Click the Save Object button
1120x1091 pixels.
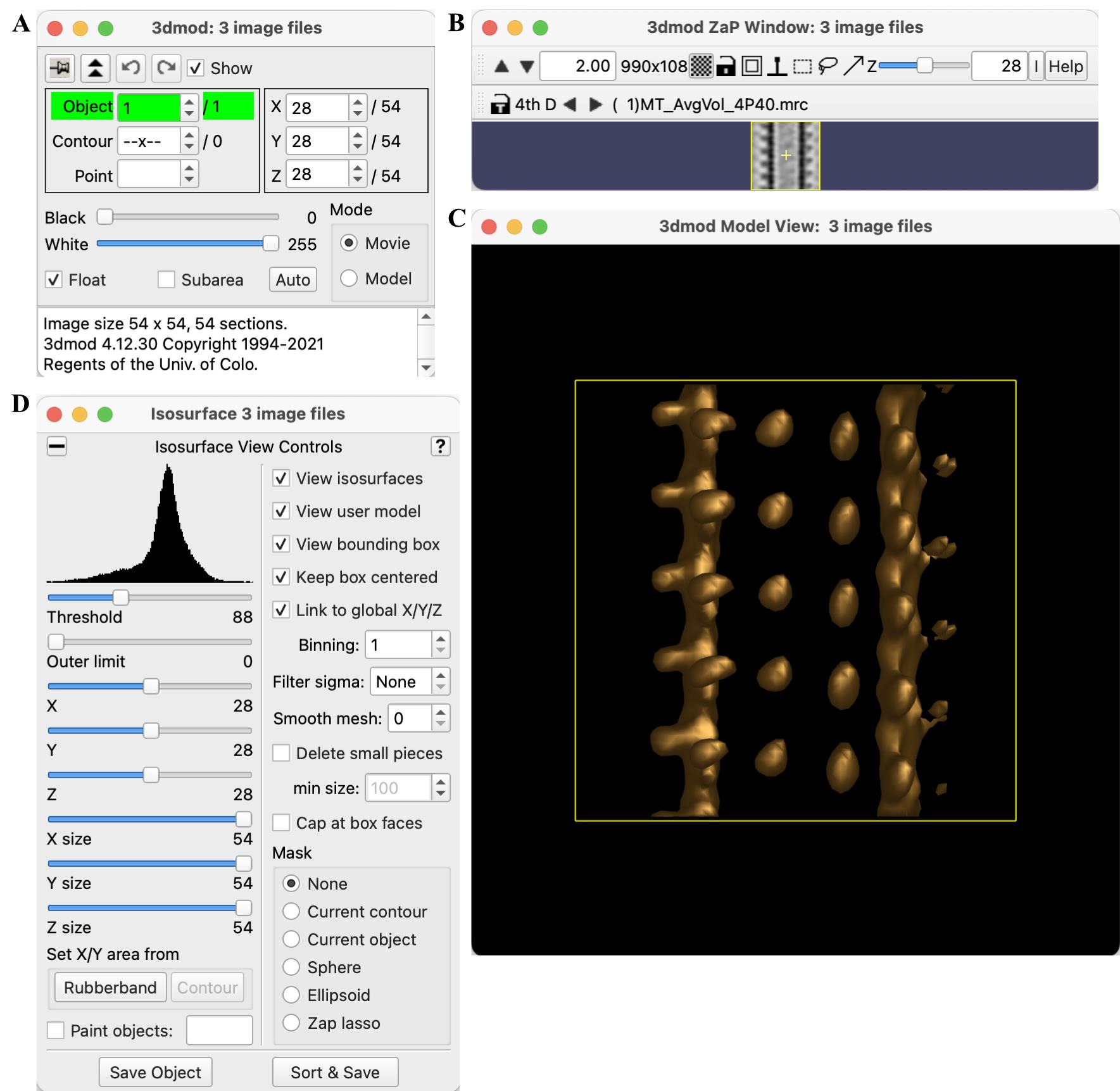(x=155, y=1072)
